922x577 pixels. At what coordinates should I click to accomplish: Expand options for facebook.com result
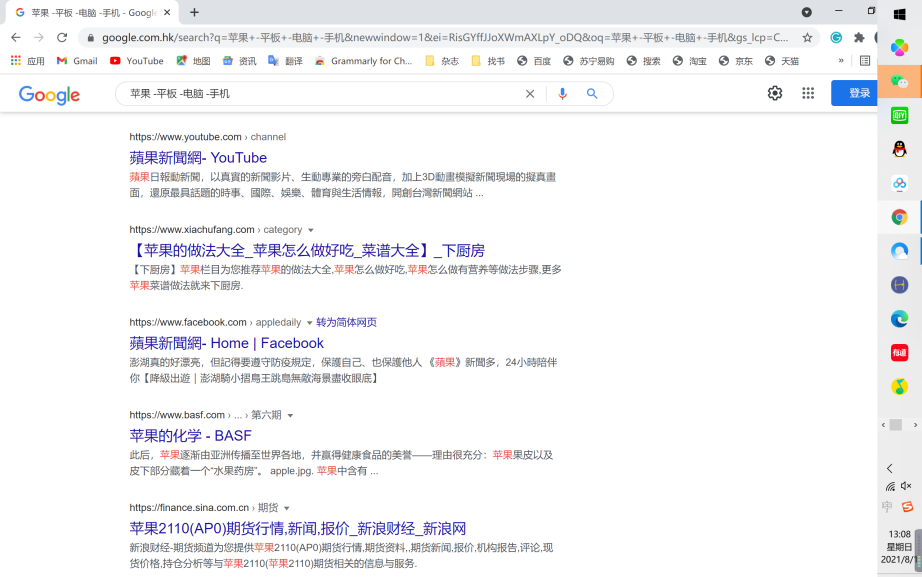[309, 323]
